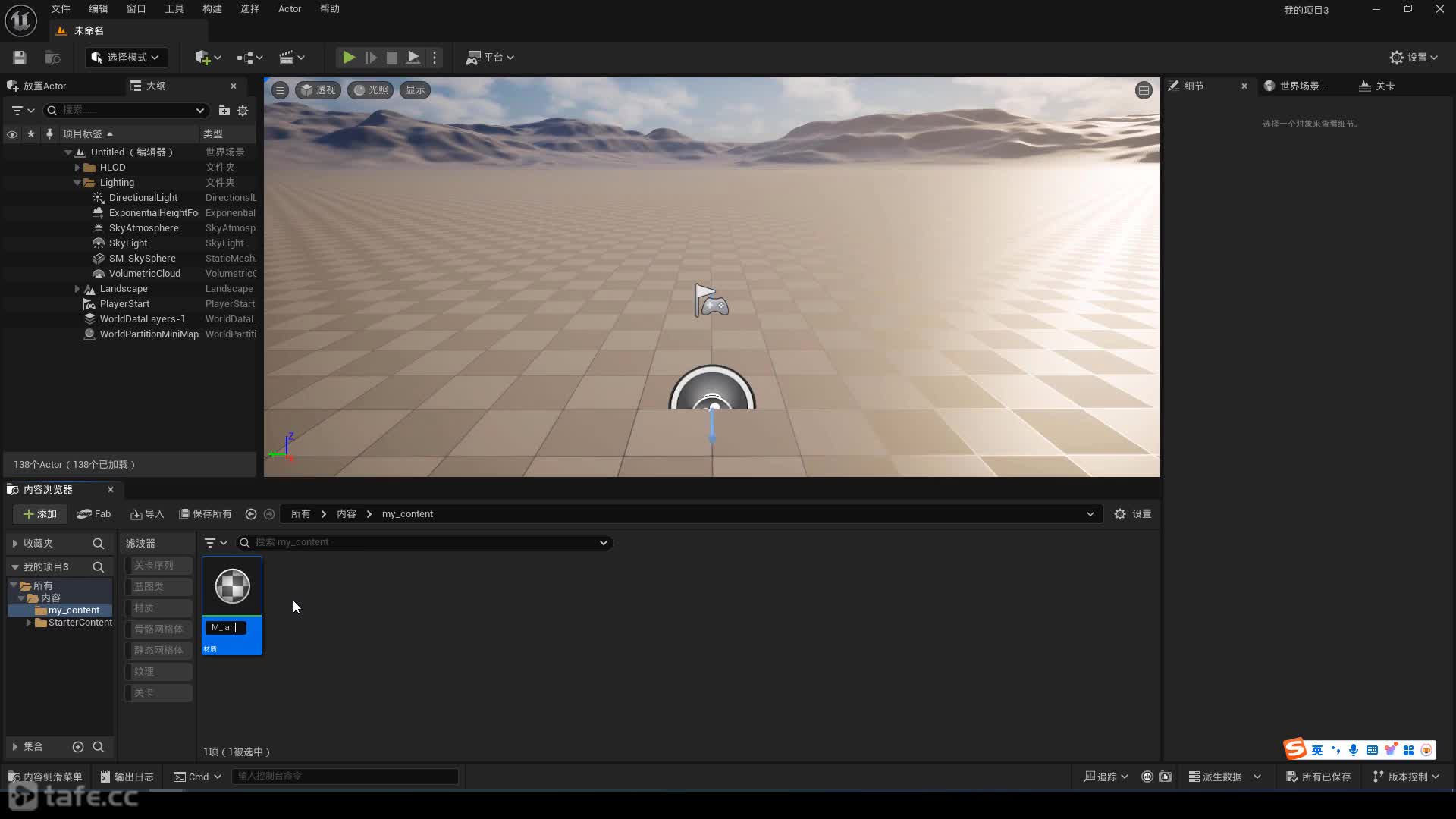The image size is (1456, 819).
Task: Click the star favorites column header in the outliner
Action: point(31,134)
